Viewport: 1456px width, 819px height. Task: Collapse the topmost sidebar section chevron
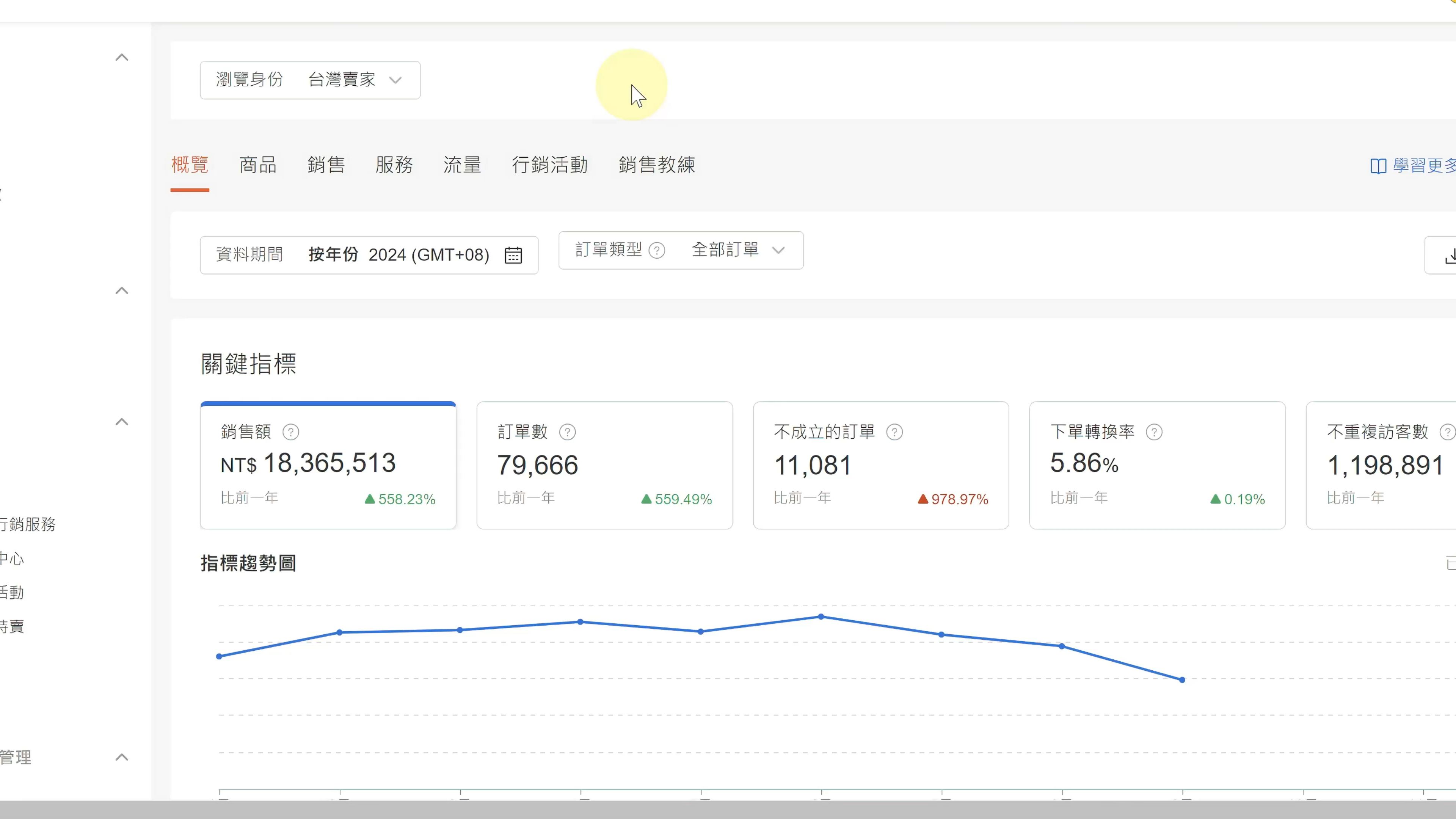click(x=121, y=58)
